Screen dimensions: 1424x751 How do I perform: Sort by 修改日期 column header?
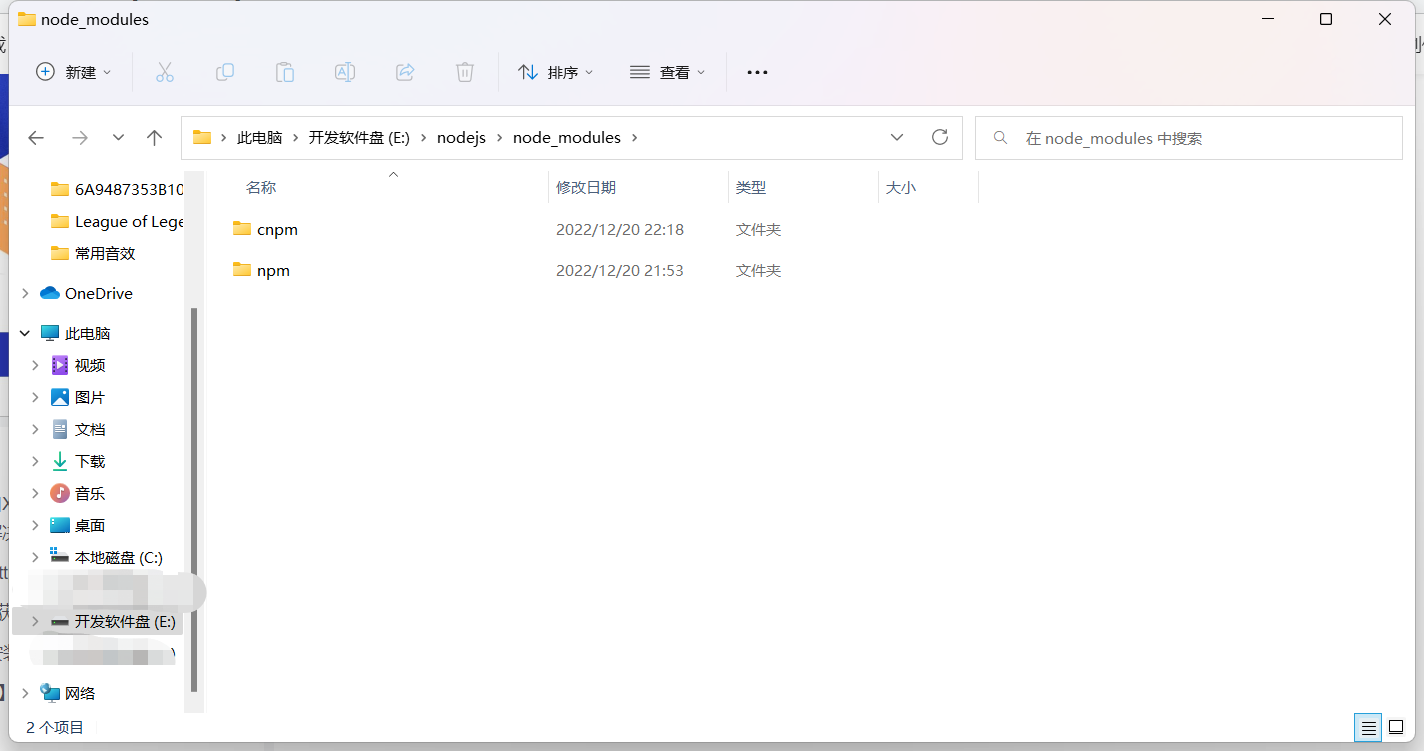click(x=586, y=187)
